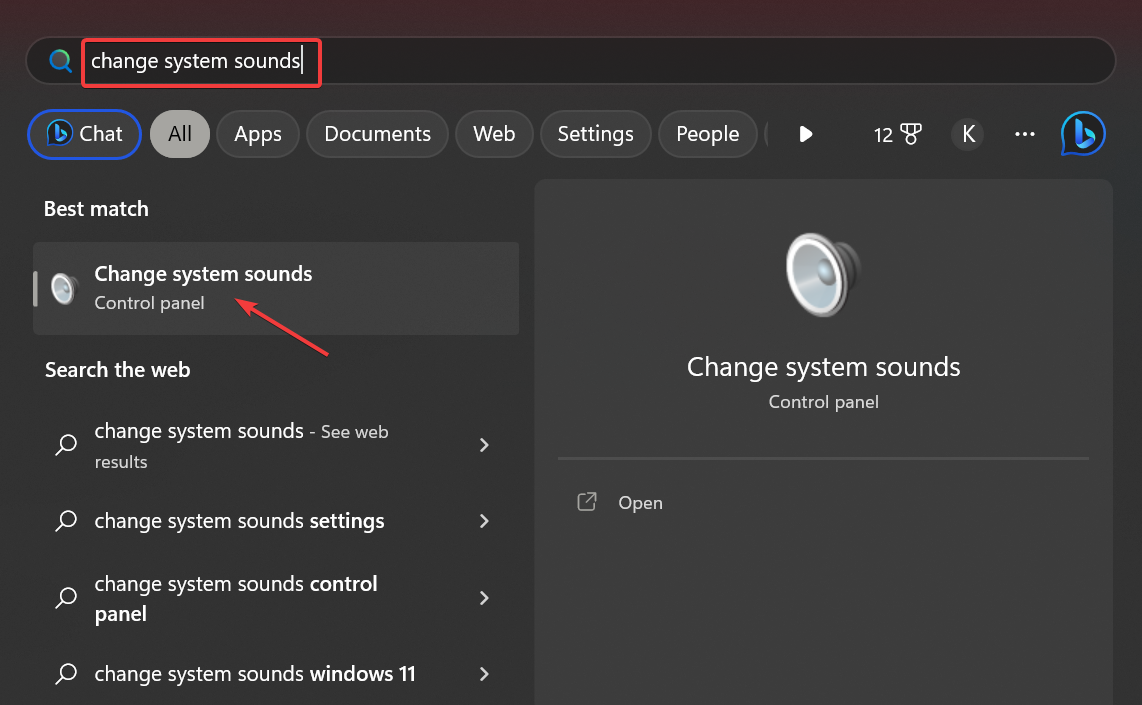Launch Bing from the top-right icon
Viewport: 1142px width, 705px height.
coord(1083,134)
